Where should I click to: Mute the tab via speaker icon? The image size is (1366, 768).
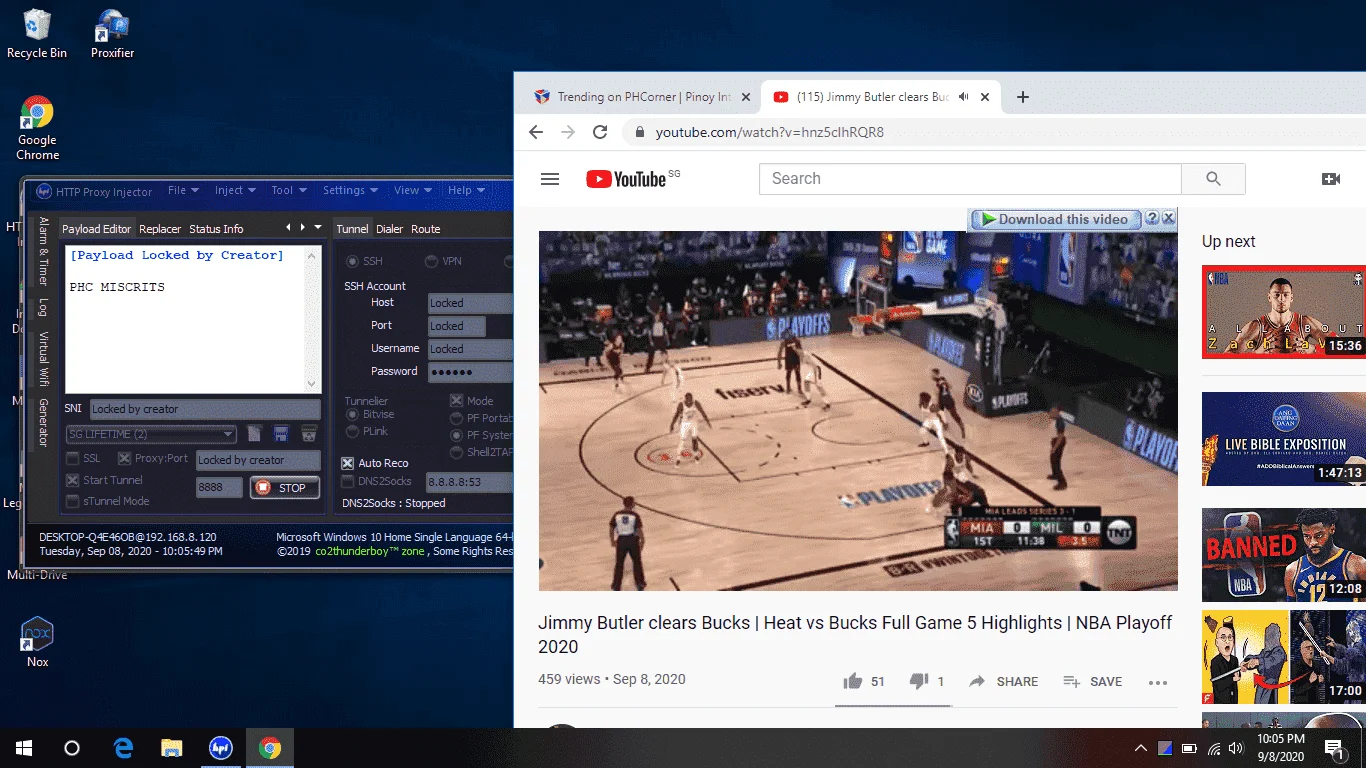coord(964,97)
